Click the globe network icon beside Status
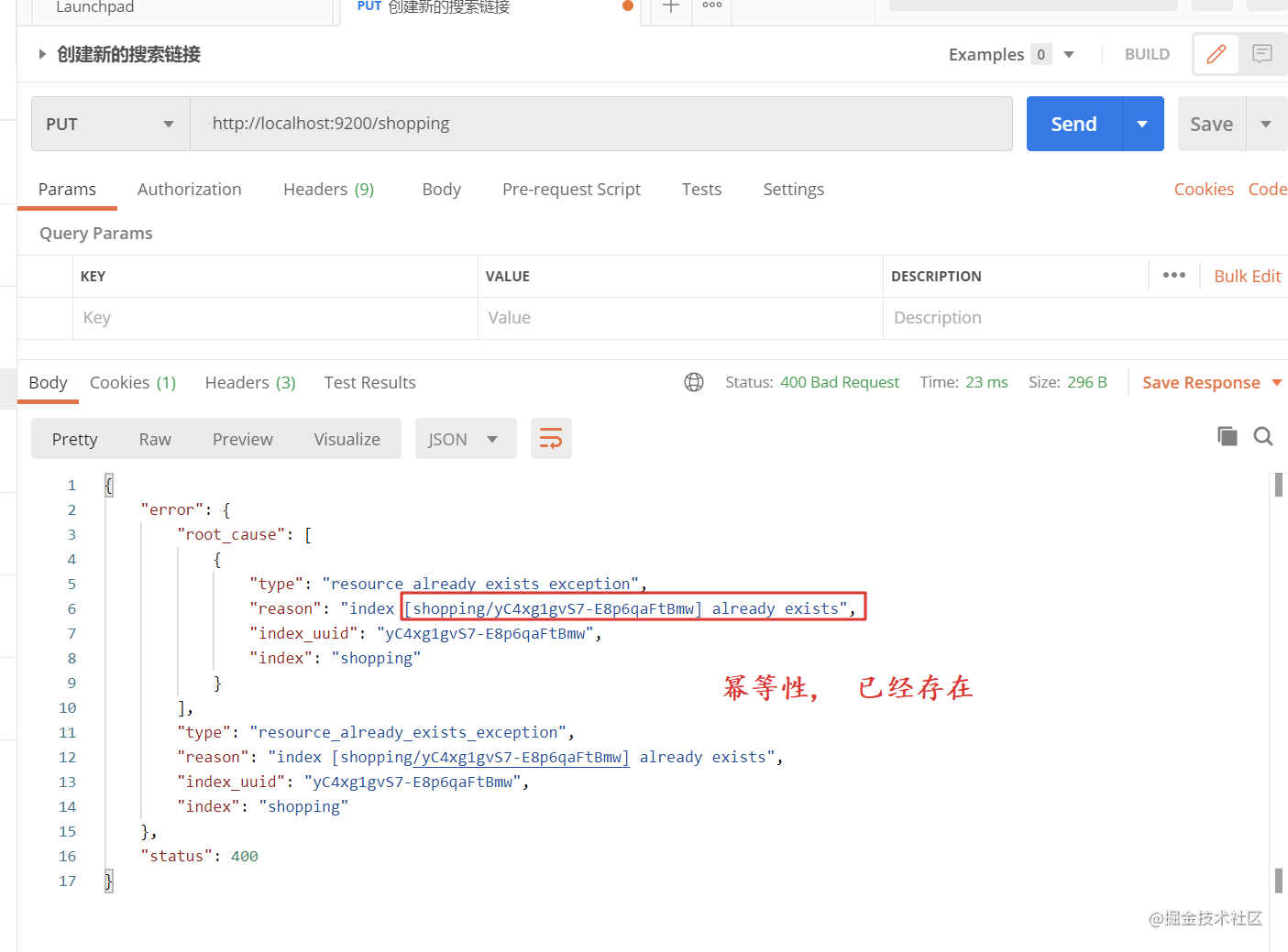 (694, 382)
